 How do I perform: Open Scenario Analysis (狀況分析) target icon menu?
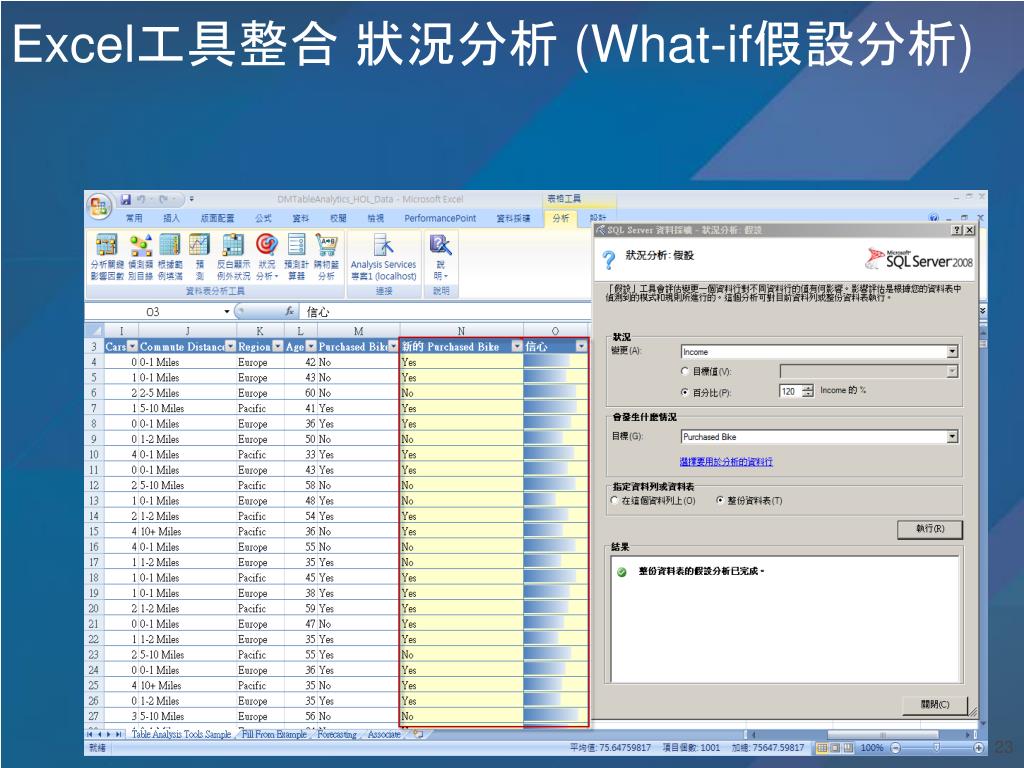266,257
